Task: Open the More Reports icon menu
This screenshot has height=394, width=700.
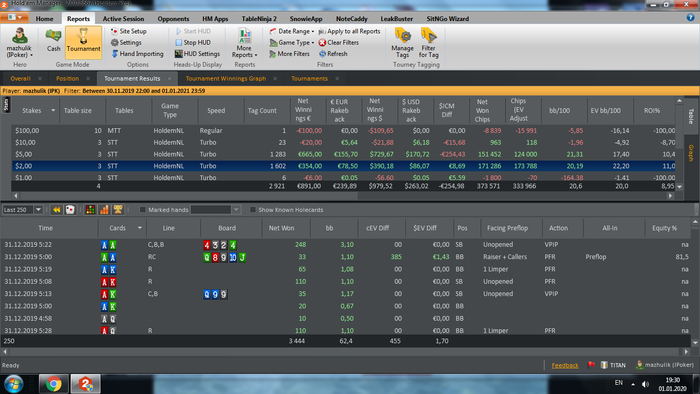Action: coord(244,36)
